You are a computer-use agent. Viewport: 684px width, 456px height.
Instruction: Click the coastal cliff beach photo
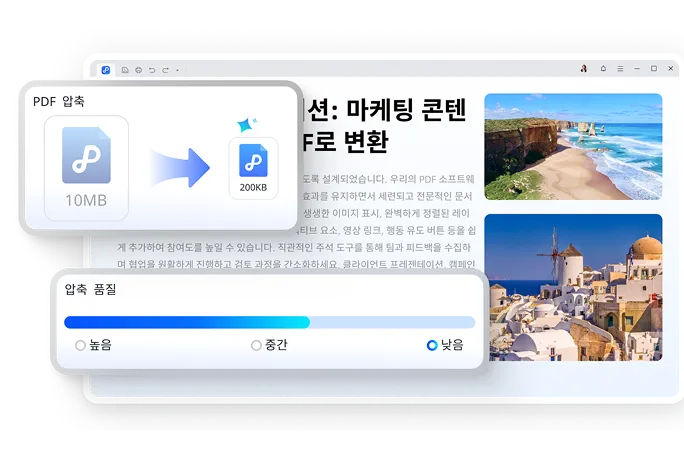pos(573,147)
